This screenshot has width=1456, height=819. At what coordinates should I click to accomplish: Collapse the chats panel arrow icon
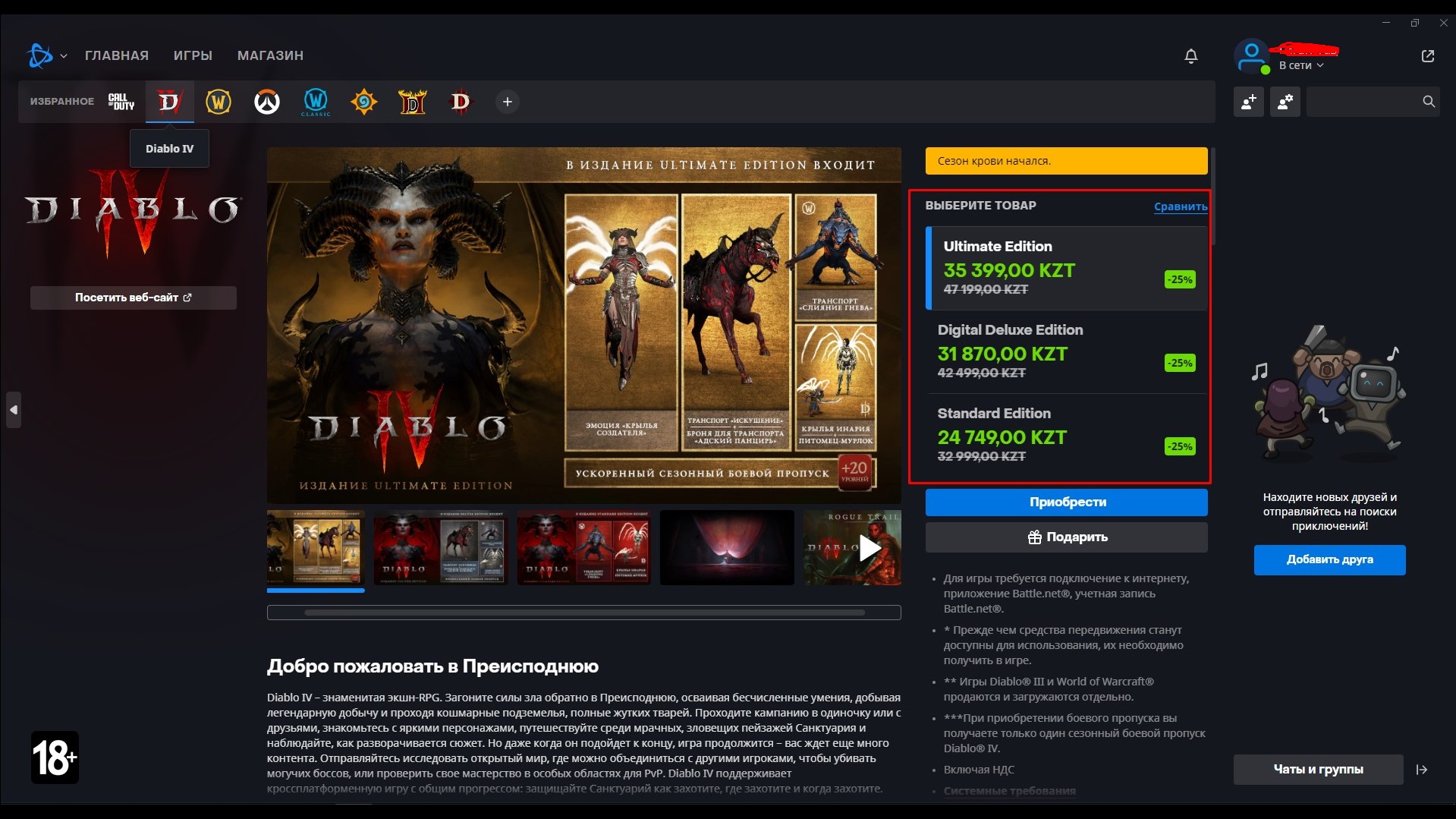1422,770
